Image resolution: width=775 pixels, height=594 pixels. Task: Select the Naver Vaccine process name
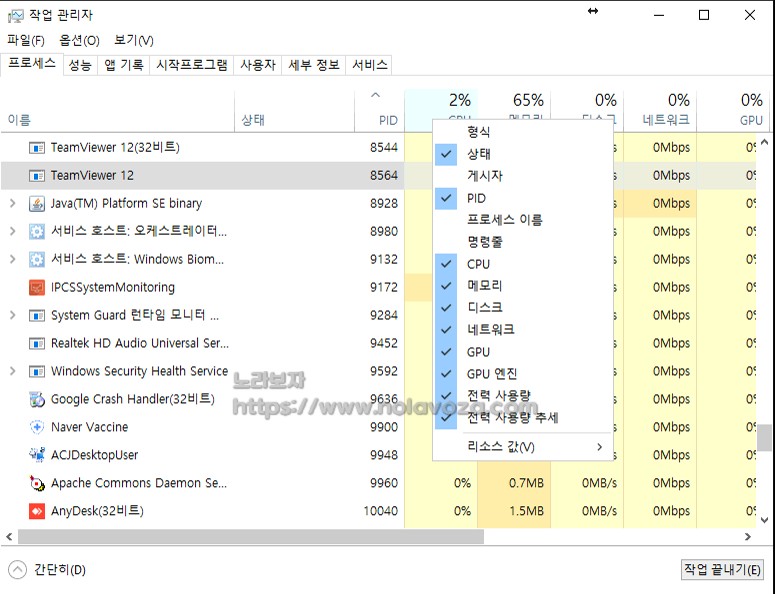tap(89, 427)
